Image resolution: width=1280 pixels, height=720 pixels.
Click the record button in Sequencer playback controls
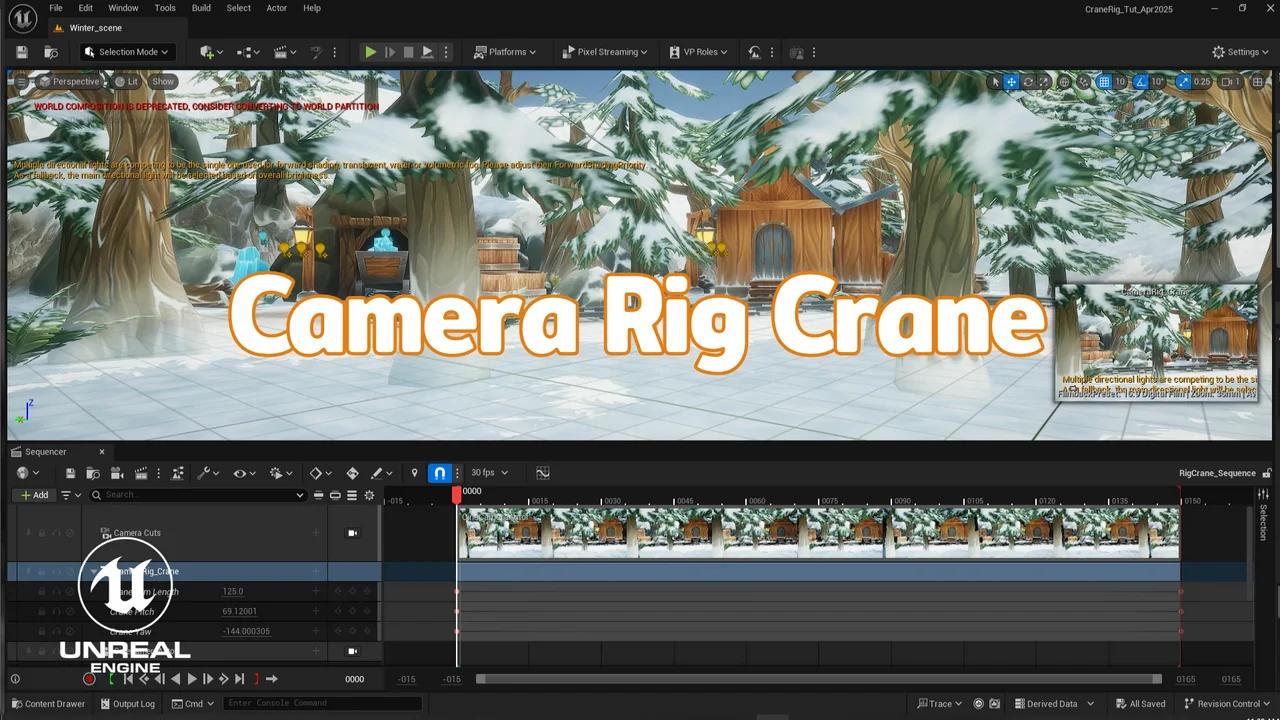(x=89, y=678)
